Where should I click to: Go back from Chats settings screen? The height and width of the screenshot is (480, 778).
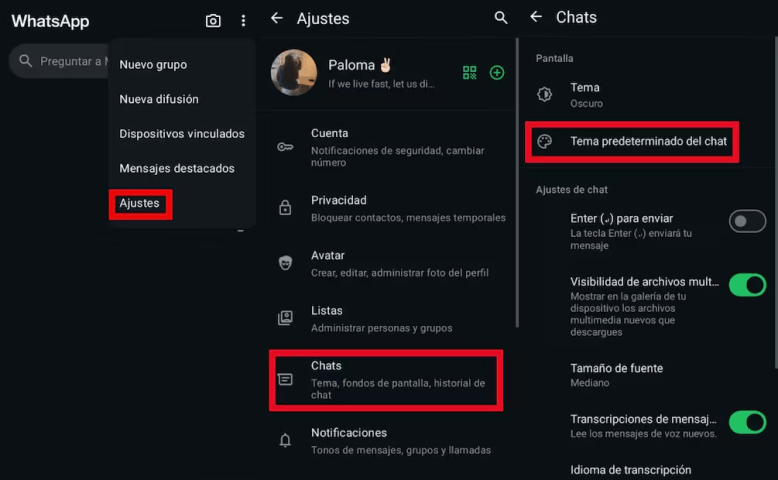point(536,17)
